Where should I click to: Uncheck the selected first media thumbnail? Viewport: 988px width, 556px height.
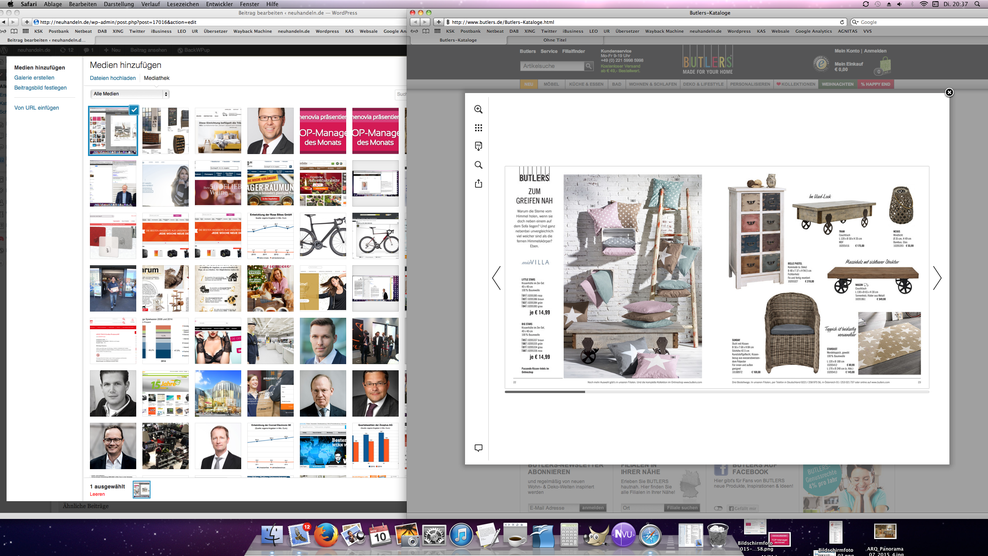(x=134, y=110)
